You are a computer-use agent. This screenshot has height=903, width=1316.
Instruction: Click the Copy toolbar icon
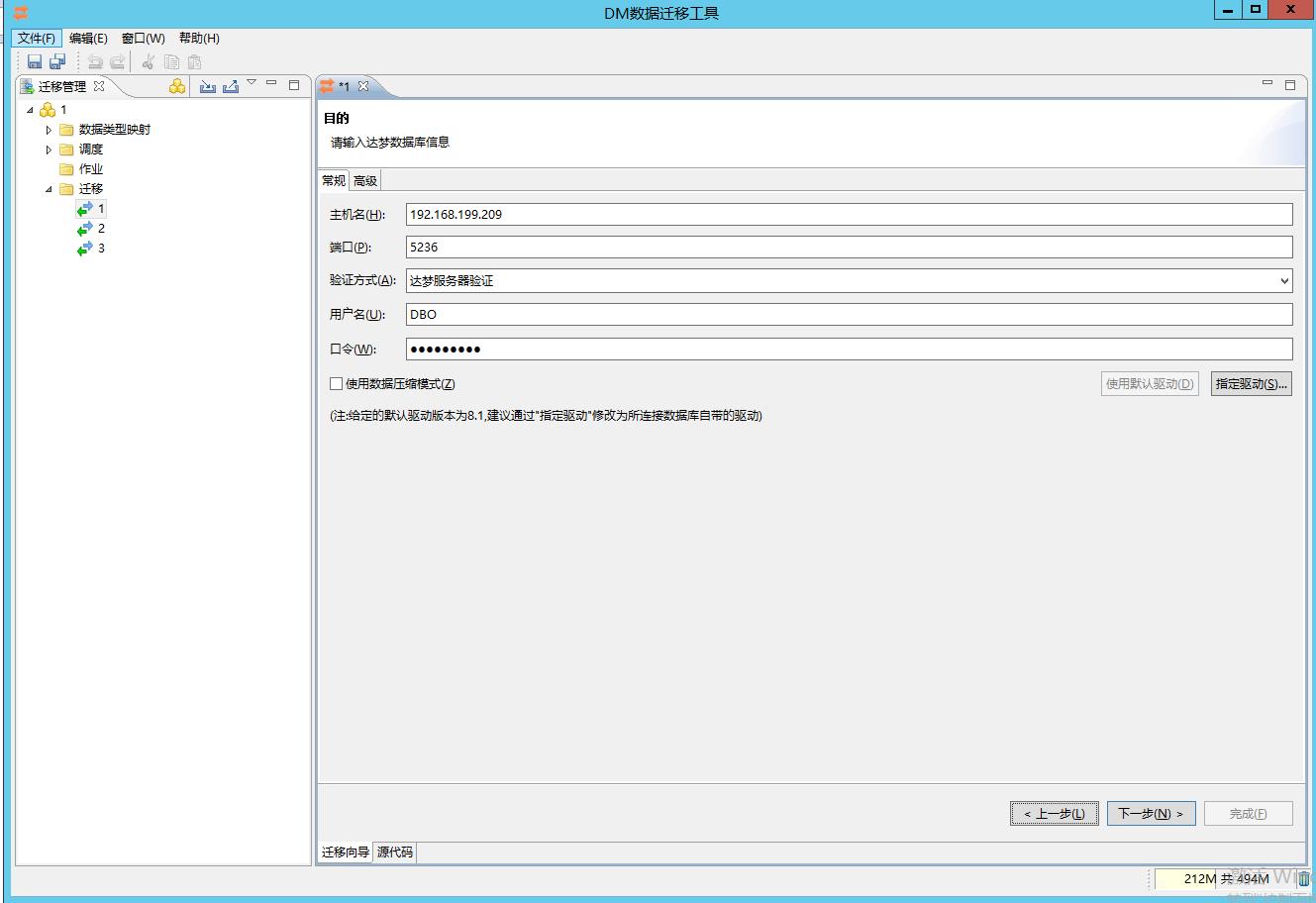(171, 61)
